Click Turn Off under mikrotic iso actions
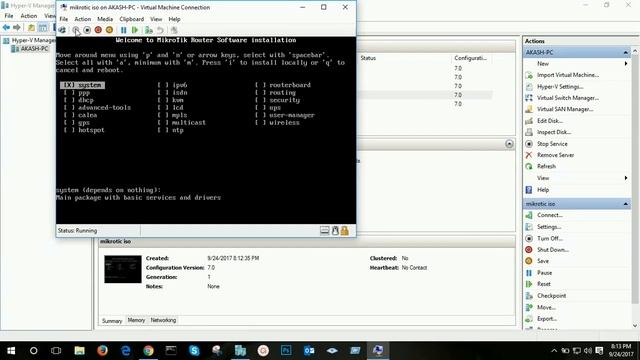640x360 pixels. (x=549, y=238)
